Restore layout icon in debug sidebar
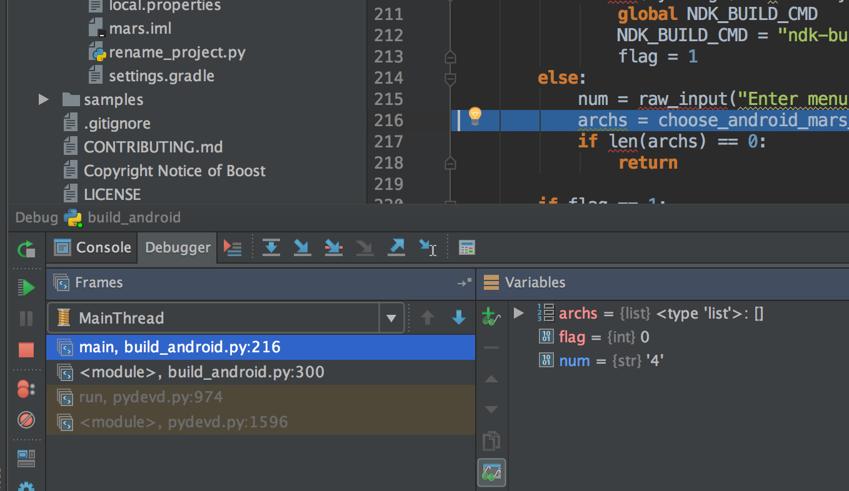 26,458
